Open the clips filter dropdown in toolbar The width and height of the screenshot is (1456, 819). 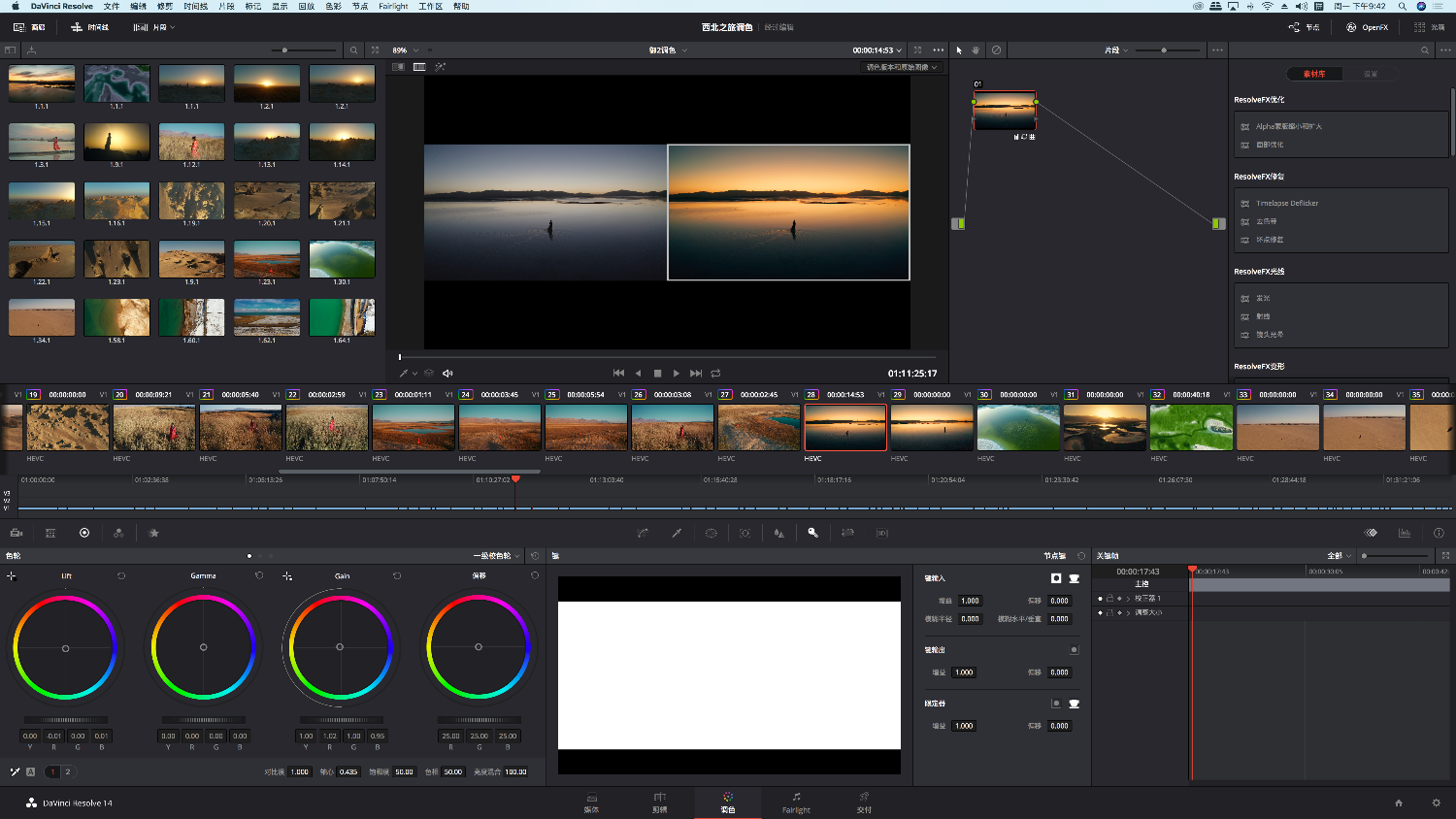click(155, 27)
